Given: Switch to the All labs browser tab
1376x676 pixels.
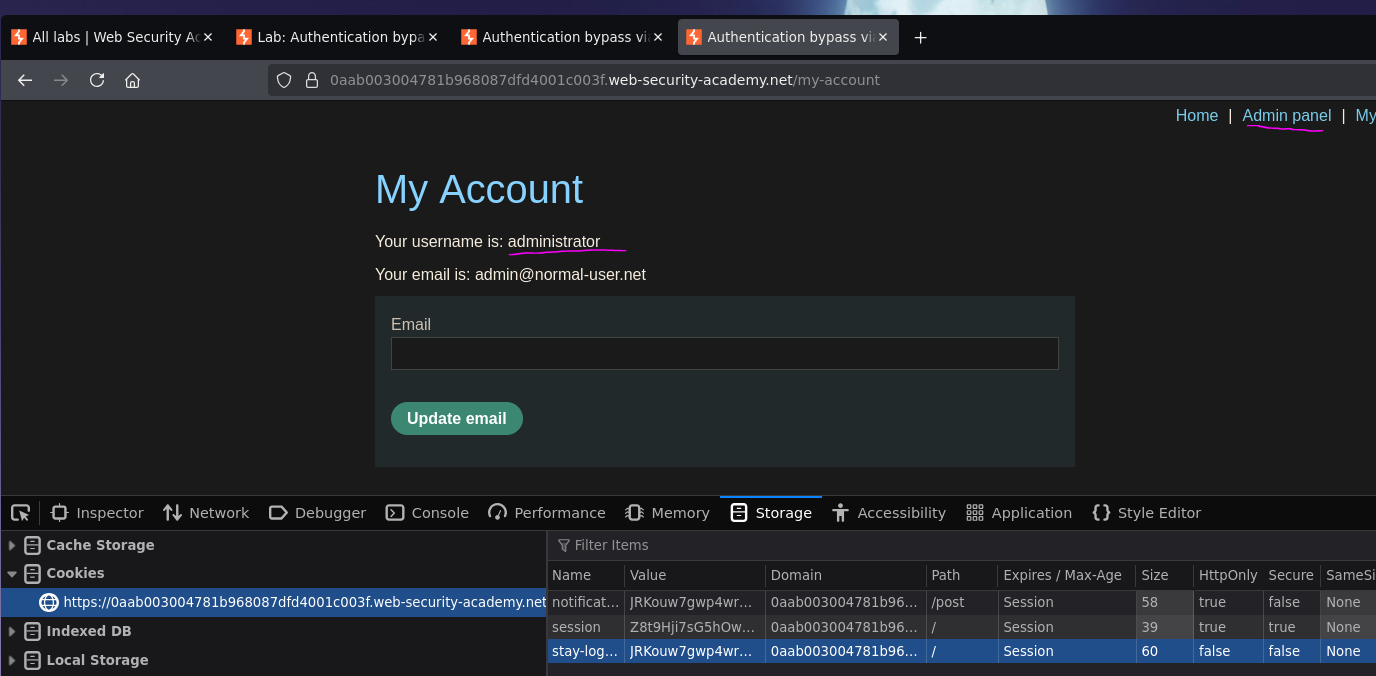Looking at the screenshot, I should (111, 37).
